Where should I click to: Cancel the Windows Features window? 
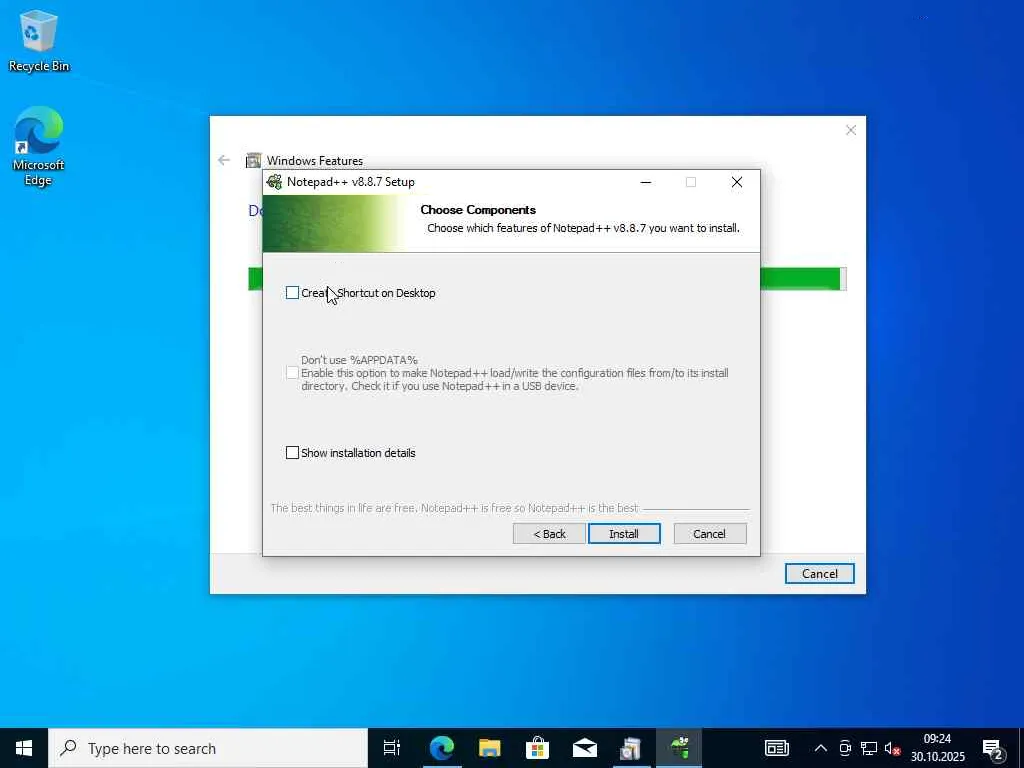pos(819,573)
